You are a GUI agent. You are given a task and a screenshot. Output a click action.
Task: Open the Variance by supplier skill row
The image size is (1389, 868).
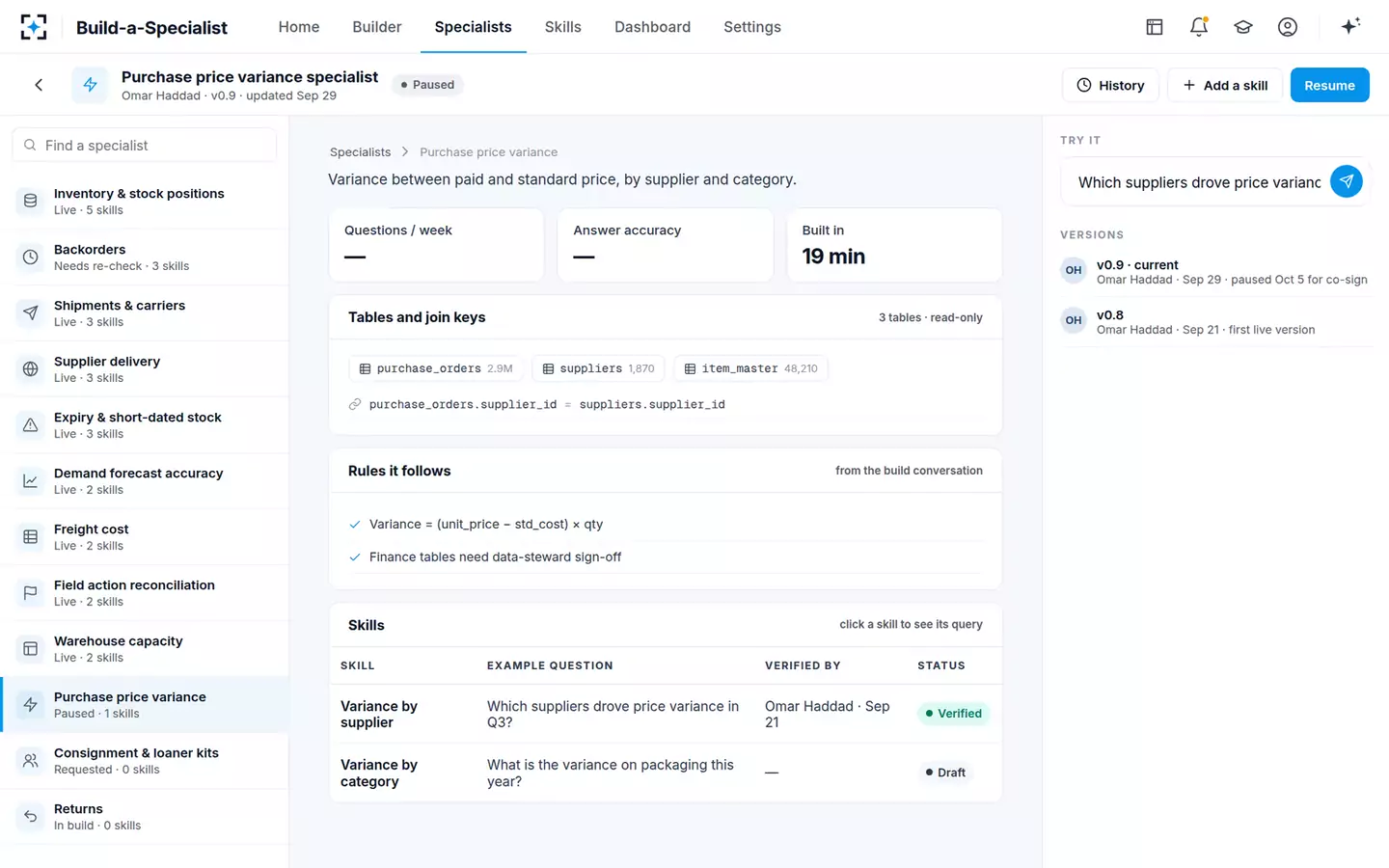666,714
